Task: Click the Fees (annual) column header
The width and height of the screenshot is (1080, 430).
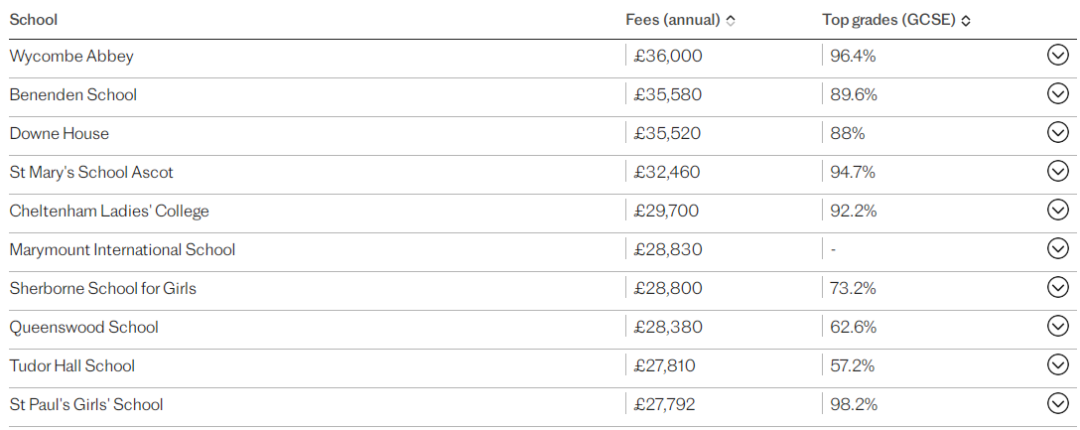Action: pyautogui.click(x=672, y=20)
